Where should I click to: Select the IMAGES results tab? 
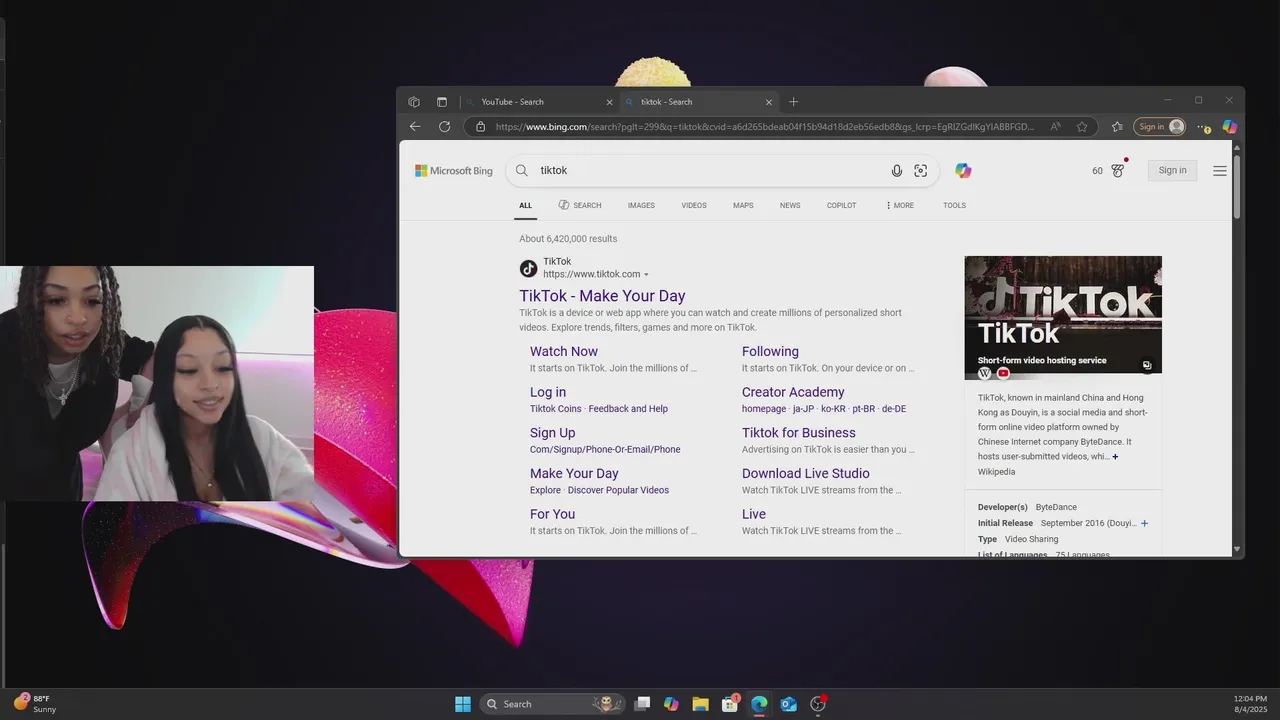(641, 205)
